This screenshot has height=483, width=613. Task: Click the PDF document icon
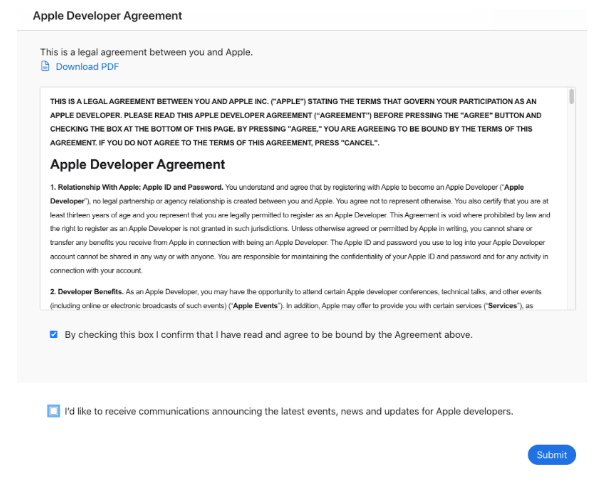point(45,66)
